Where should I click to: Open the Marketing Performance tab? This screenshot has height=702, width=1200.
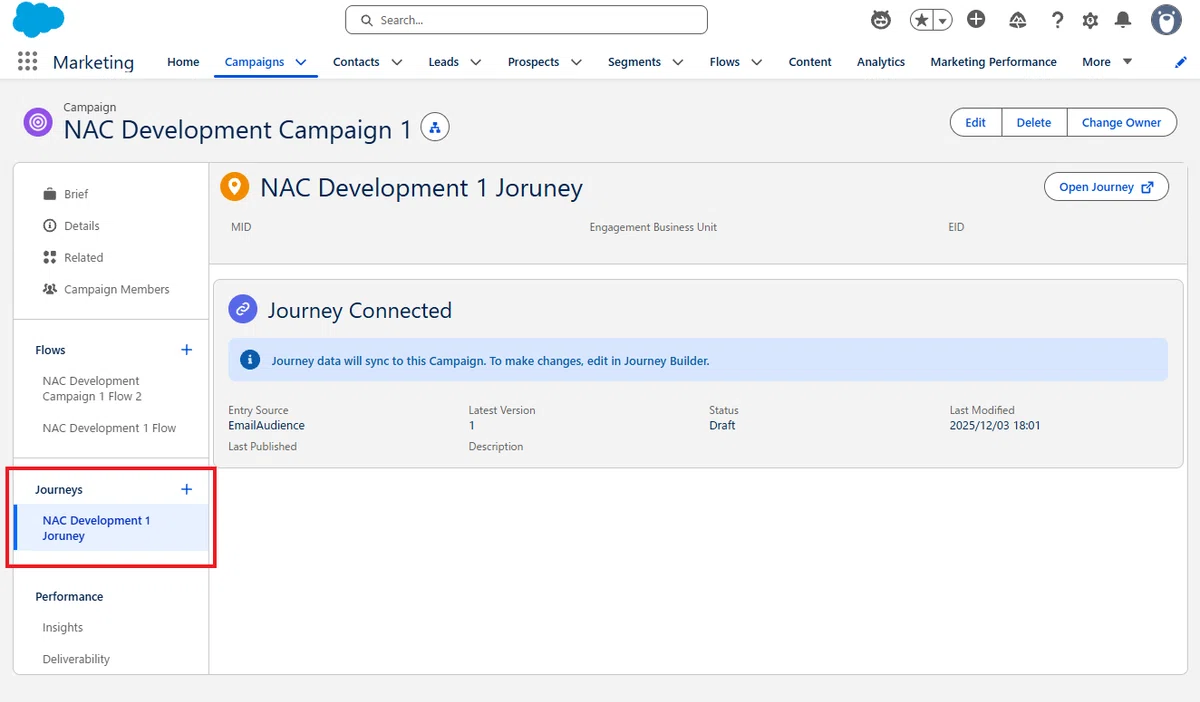[x=993, y=62]
